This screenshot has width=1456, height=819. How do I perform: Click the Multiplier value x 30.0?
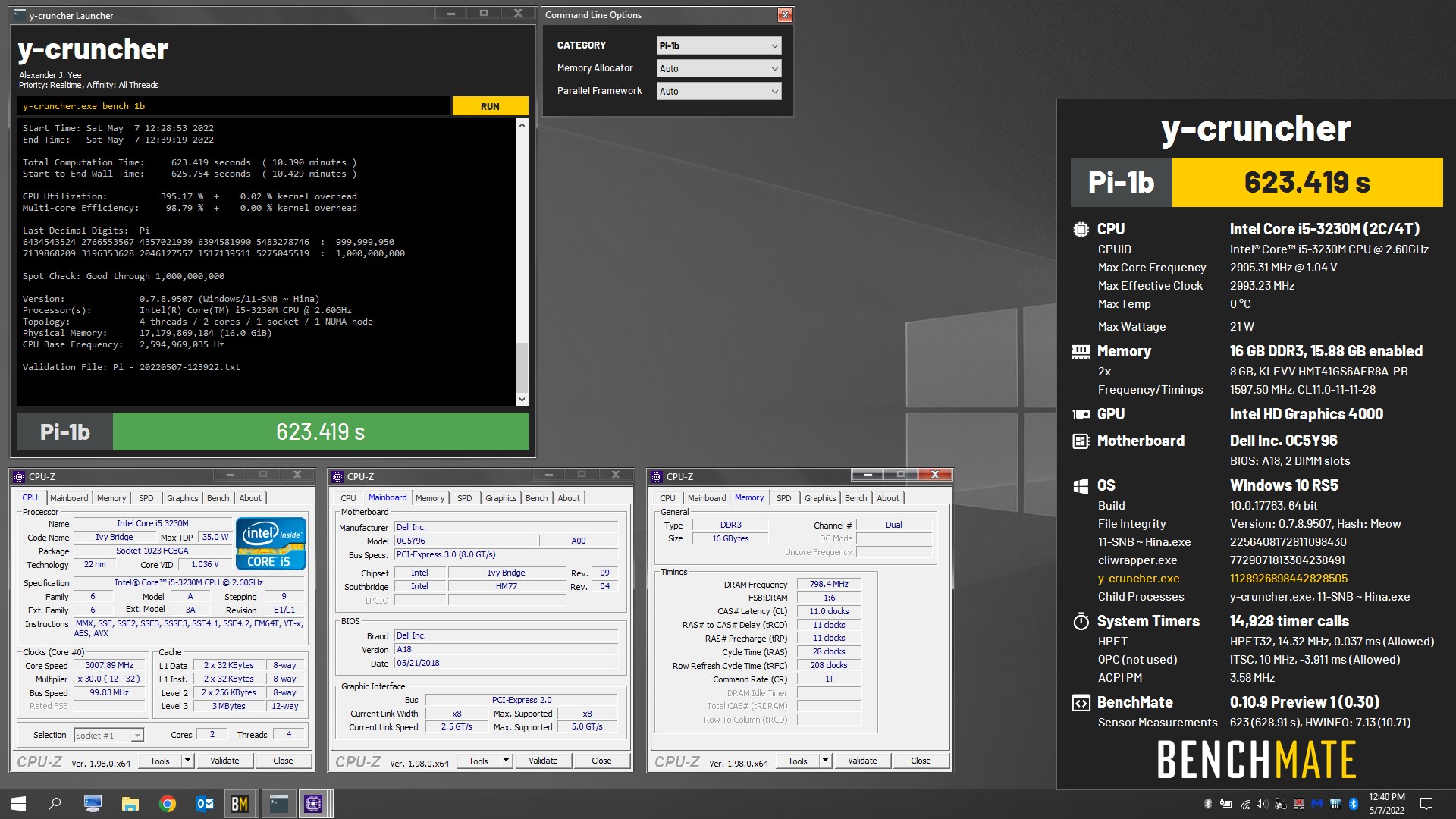tap(109, 679)
